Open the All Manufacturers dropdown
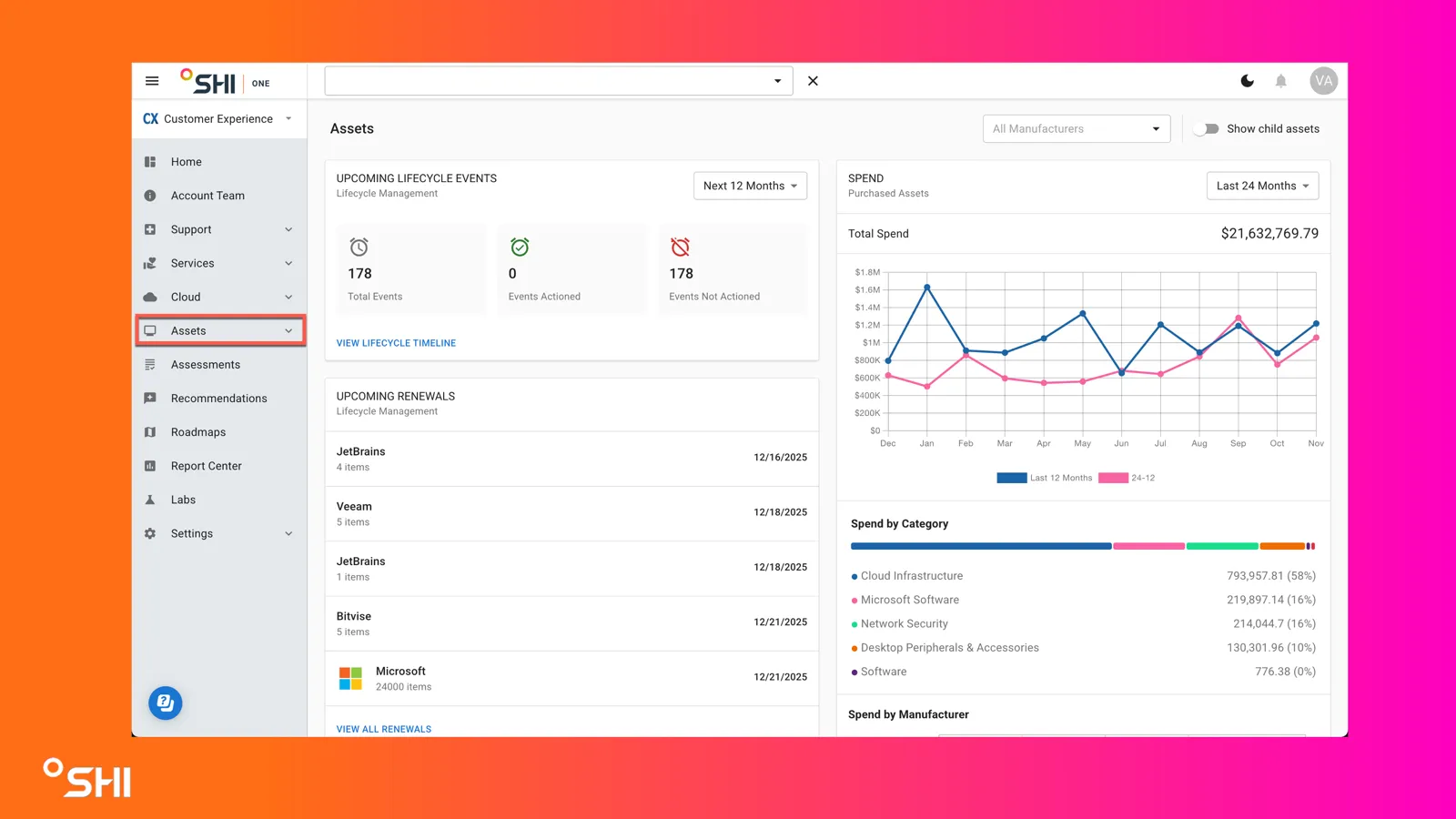Image resolution: width=1456 pixels, height=819 pixels. tap(1077, 129)
